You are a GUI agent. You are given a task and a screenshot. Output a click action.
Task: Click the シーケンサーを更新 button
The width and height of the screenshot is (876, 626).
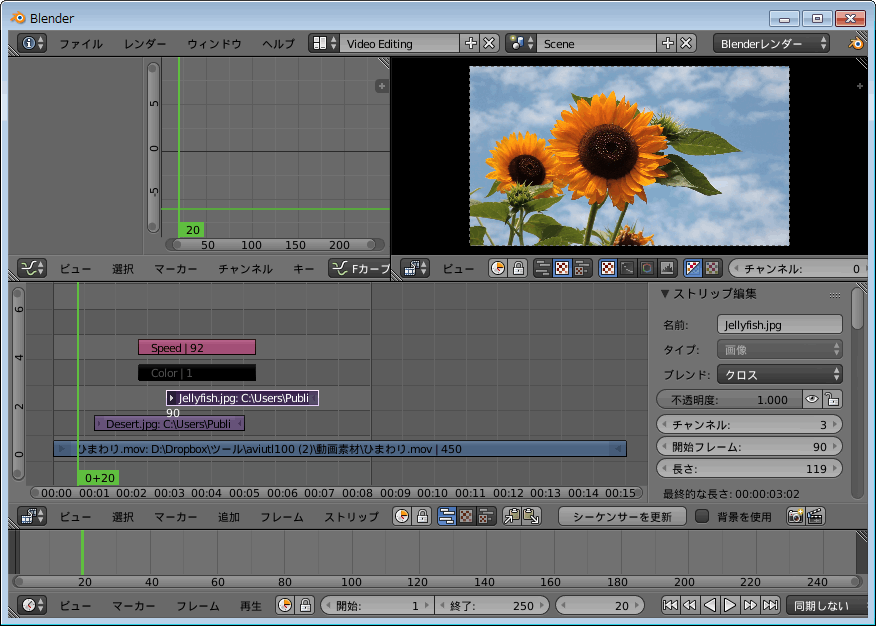(x=622, y=516)
